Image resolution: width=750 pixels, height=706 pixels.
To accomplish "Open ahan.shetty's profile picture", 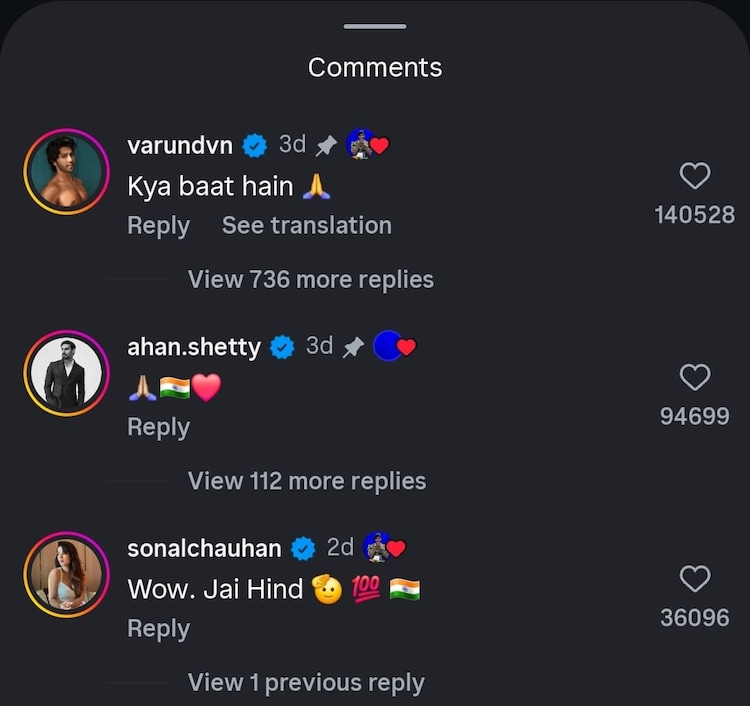I will tap(66, 374).
